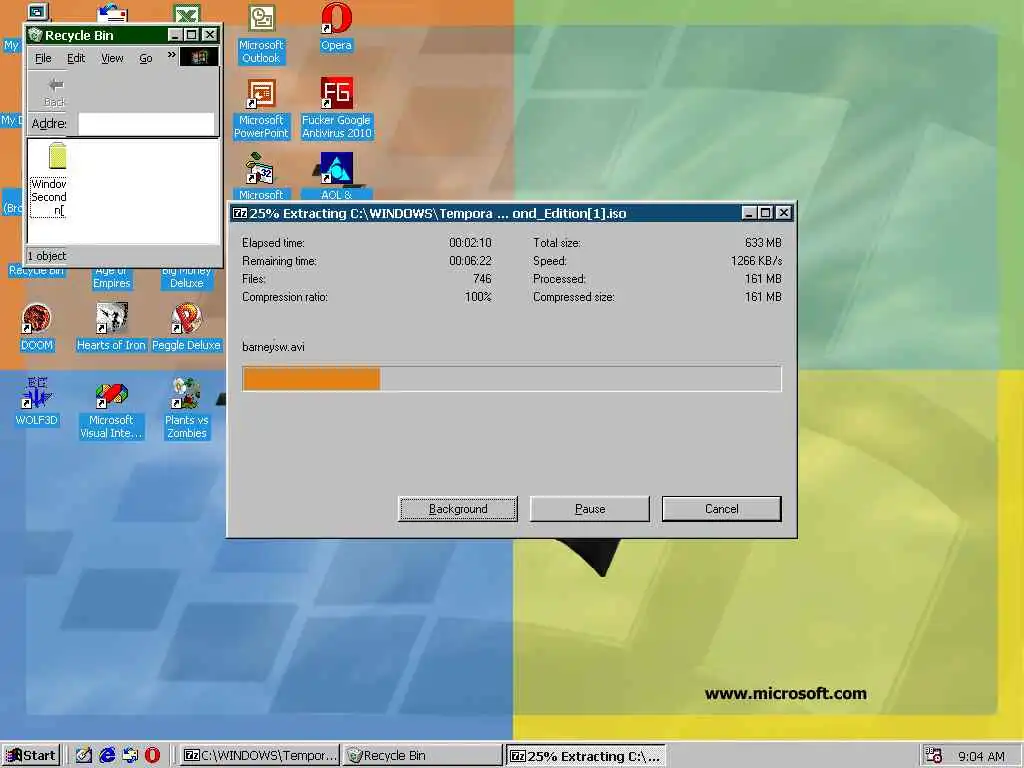Click the Task Scheduler tray icon
1024x768 pixels.
point(933,755)
